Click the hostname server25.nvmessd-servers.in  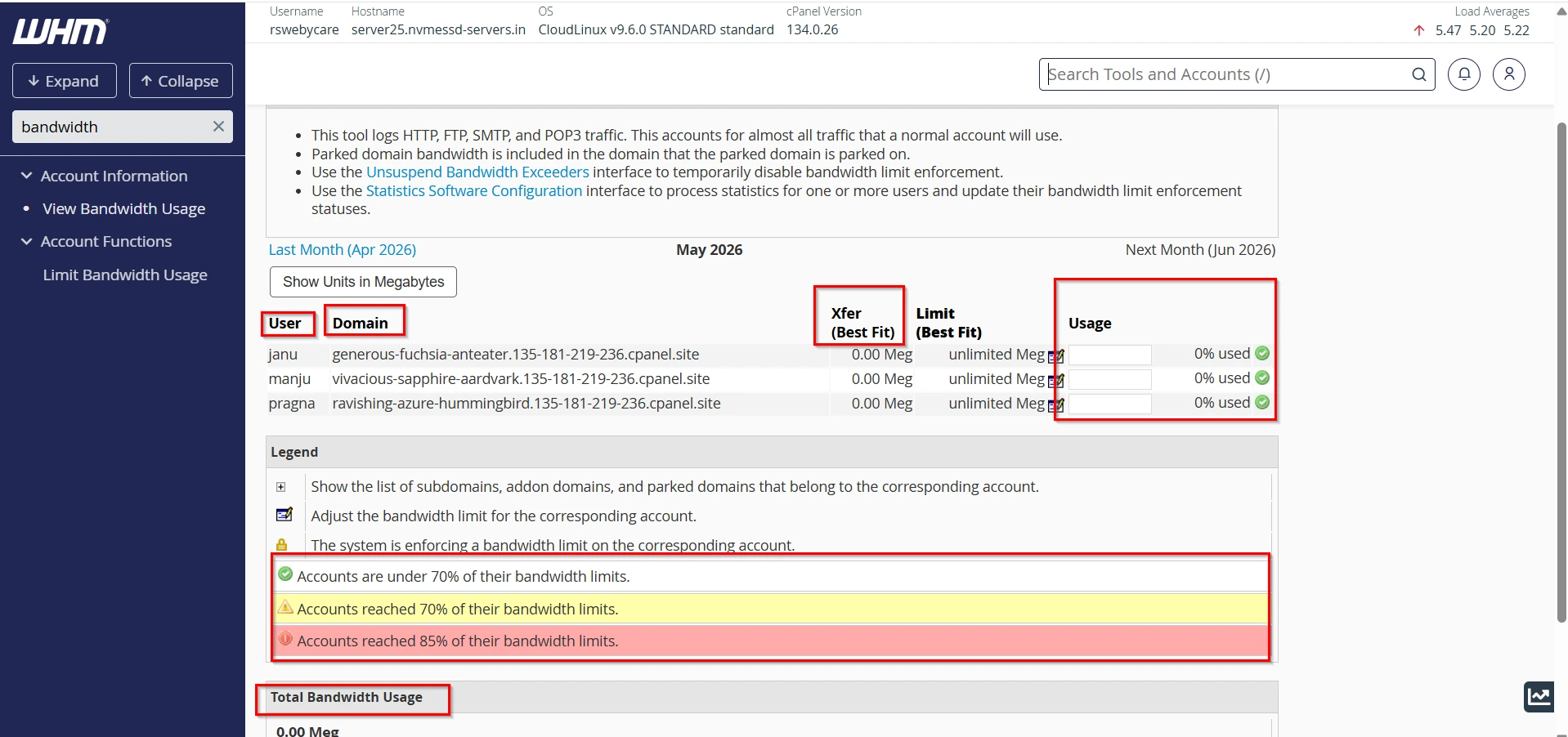pyautogui.click(x=438, y=29)
